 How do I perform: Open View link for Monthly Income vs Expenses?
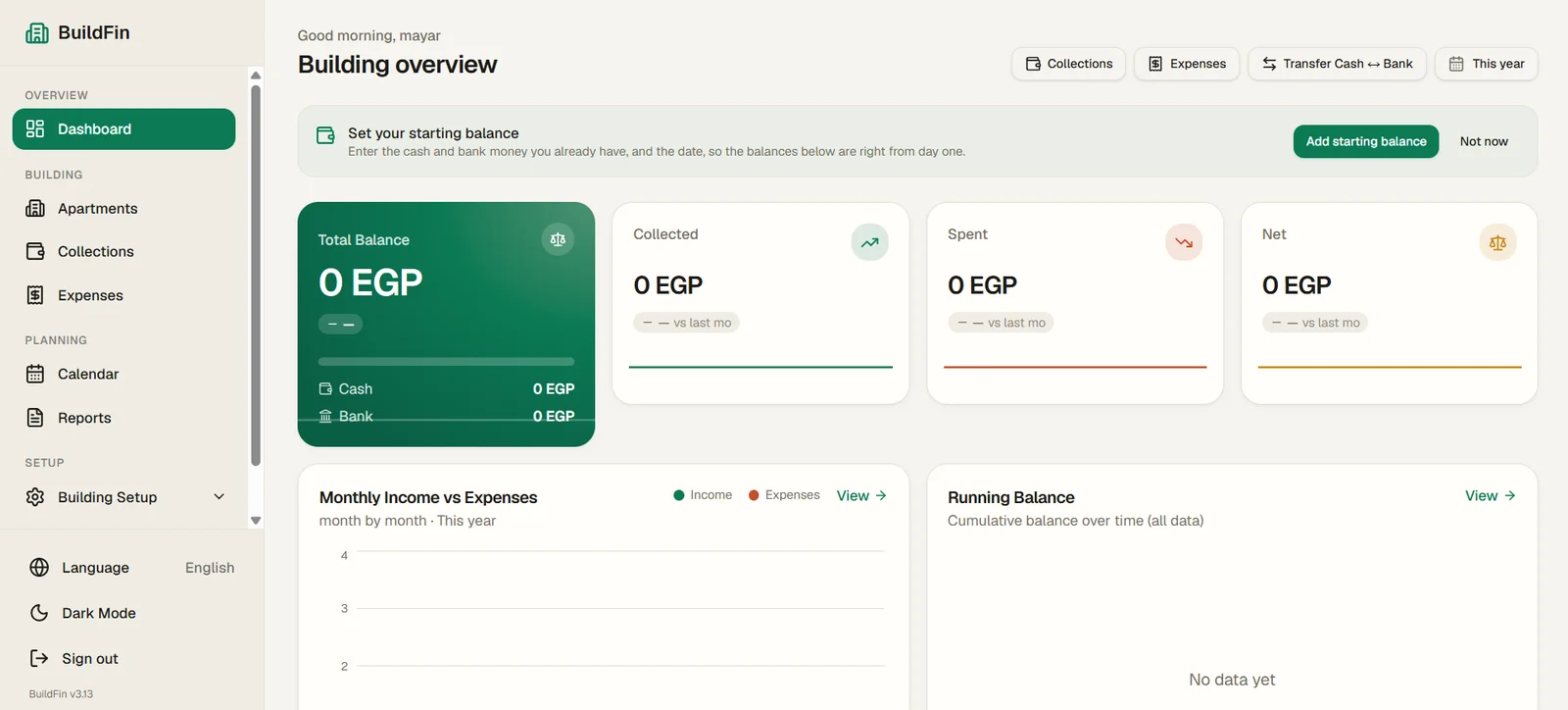(861, 496)
